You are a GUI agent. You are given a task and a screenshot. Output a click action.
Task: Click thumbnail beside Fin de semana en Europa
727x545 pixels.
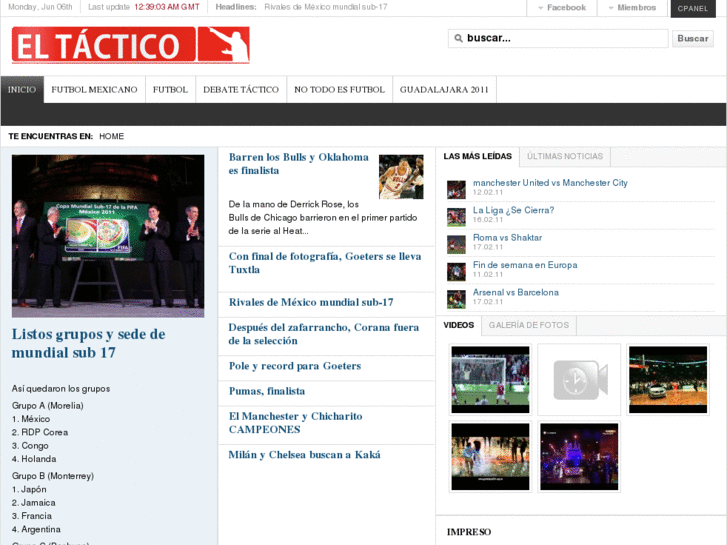[x=456, y=272]
